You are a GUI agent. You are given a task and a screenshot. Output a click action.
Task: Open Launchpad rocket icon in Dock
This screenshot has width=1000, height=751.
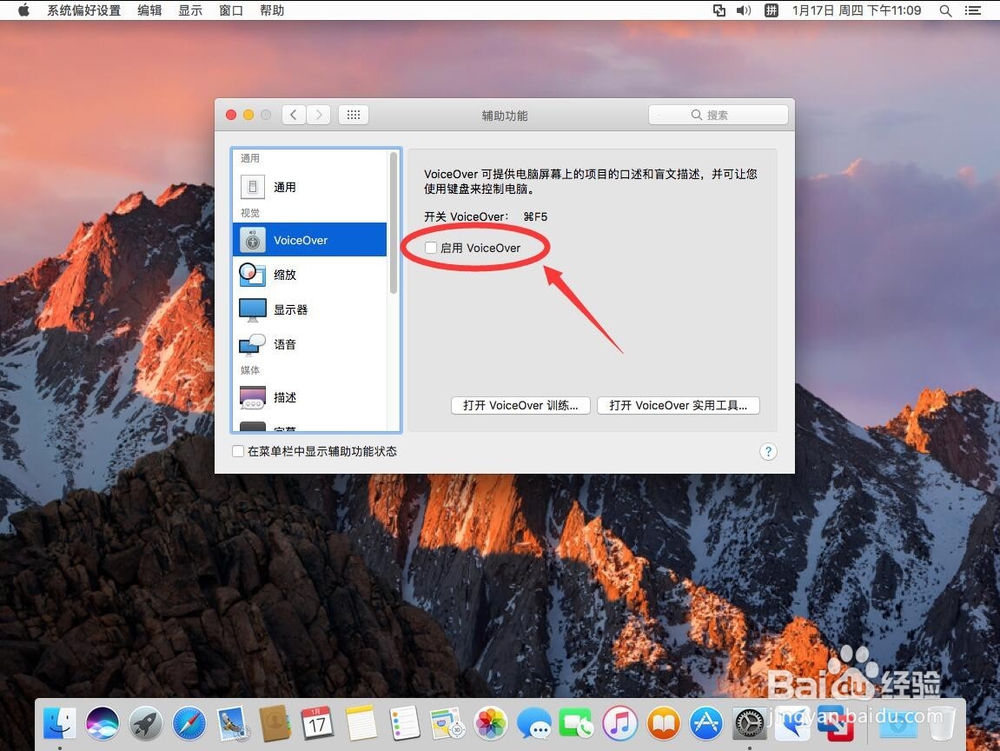(146, 724)
